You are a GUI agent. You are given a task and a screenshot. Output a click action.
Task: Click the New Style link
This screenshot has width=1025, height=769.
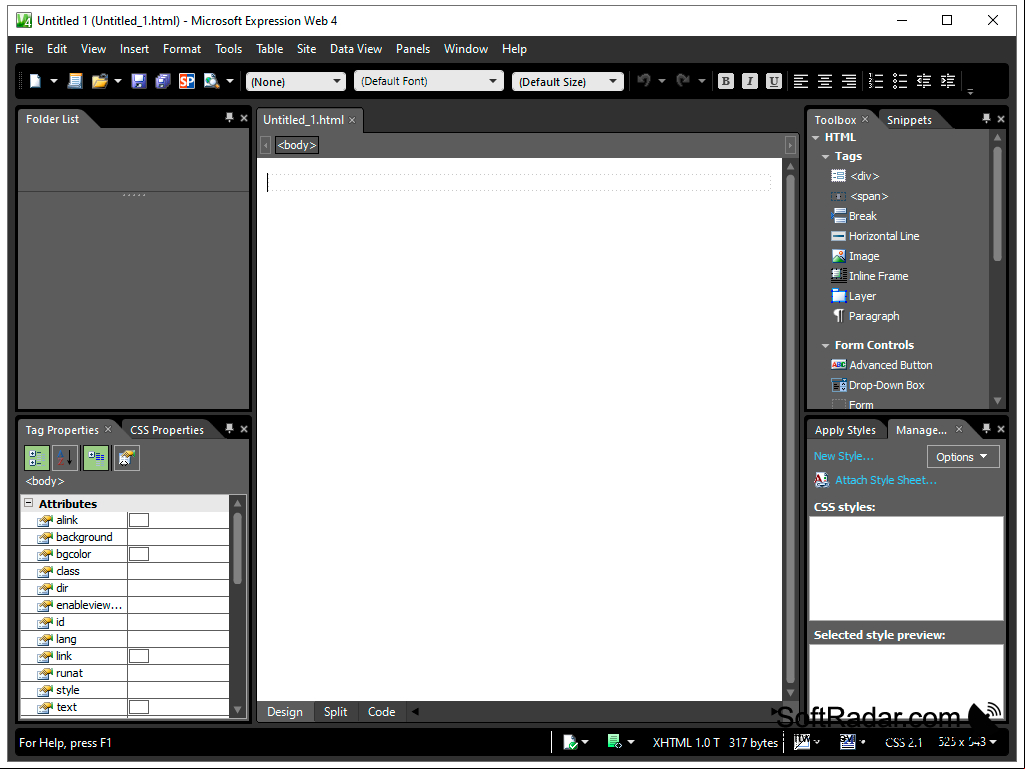click(x=843, y=456)
